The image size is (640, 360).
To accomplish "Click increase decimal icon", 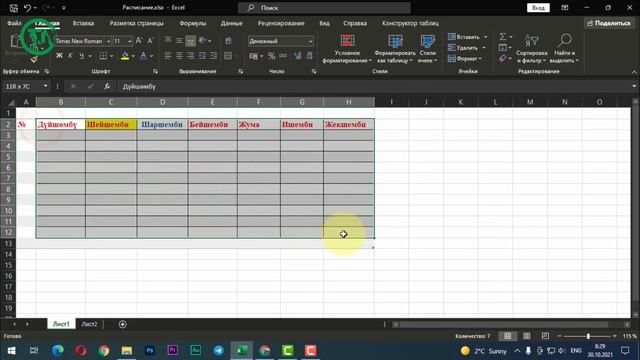I will (297, 56).
